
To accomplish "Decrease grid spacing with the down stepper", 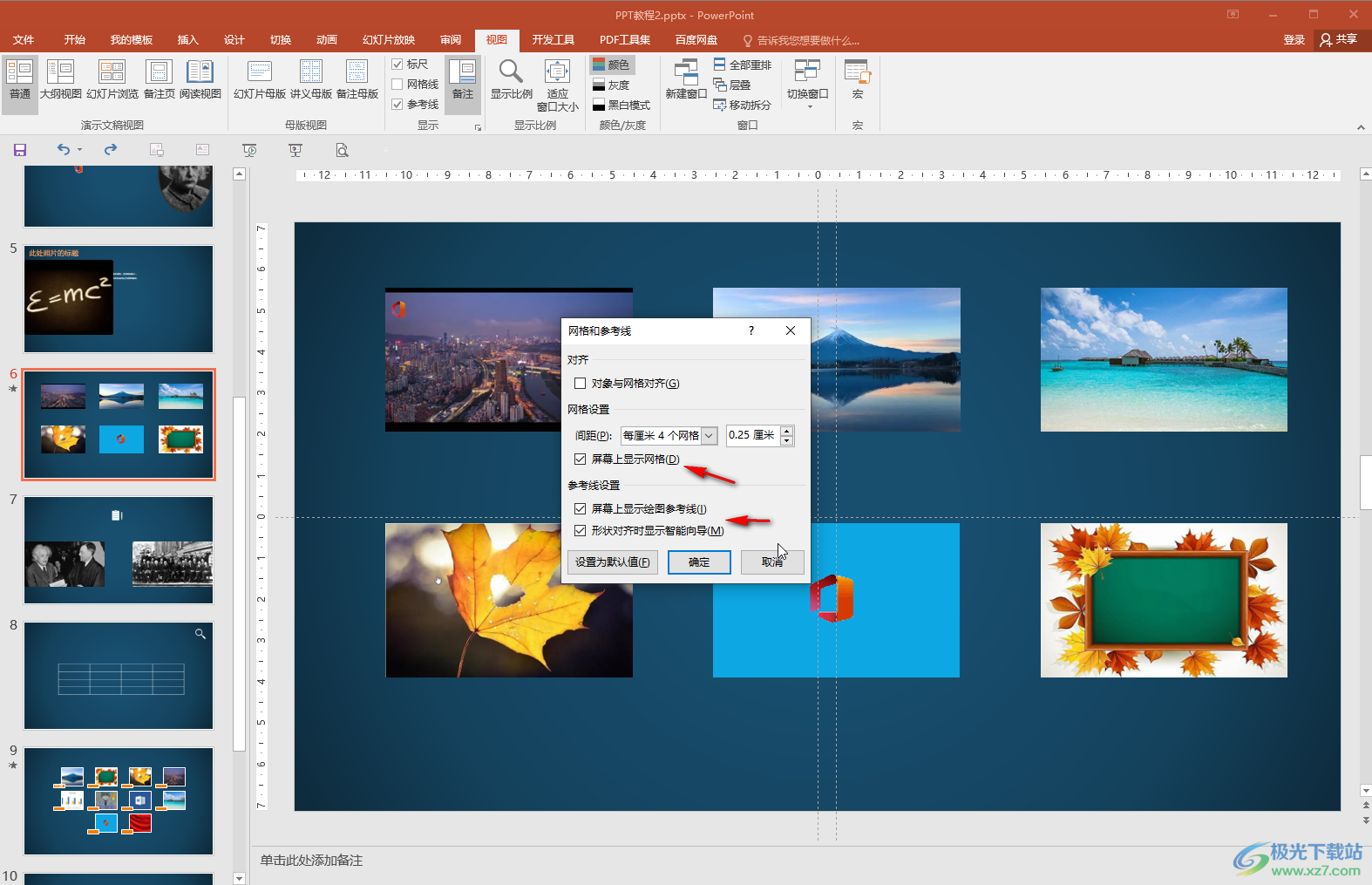I will [x=786, y=440].
